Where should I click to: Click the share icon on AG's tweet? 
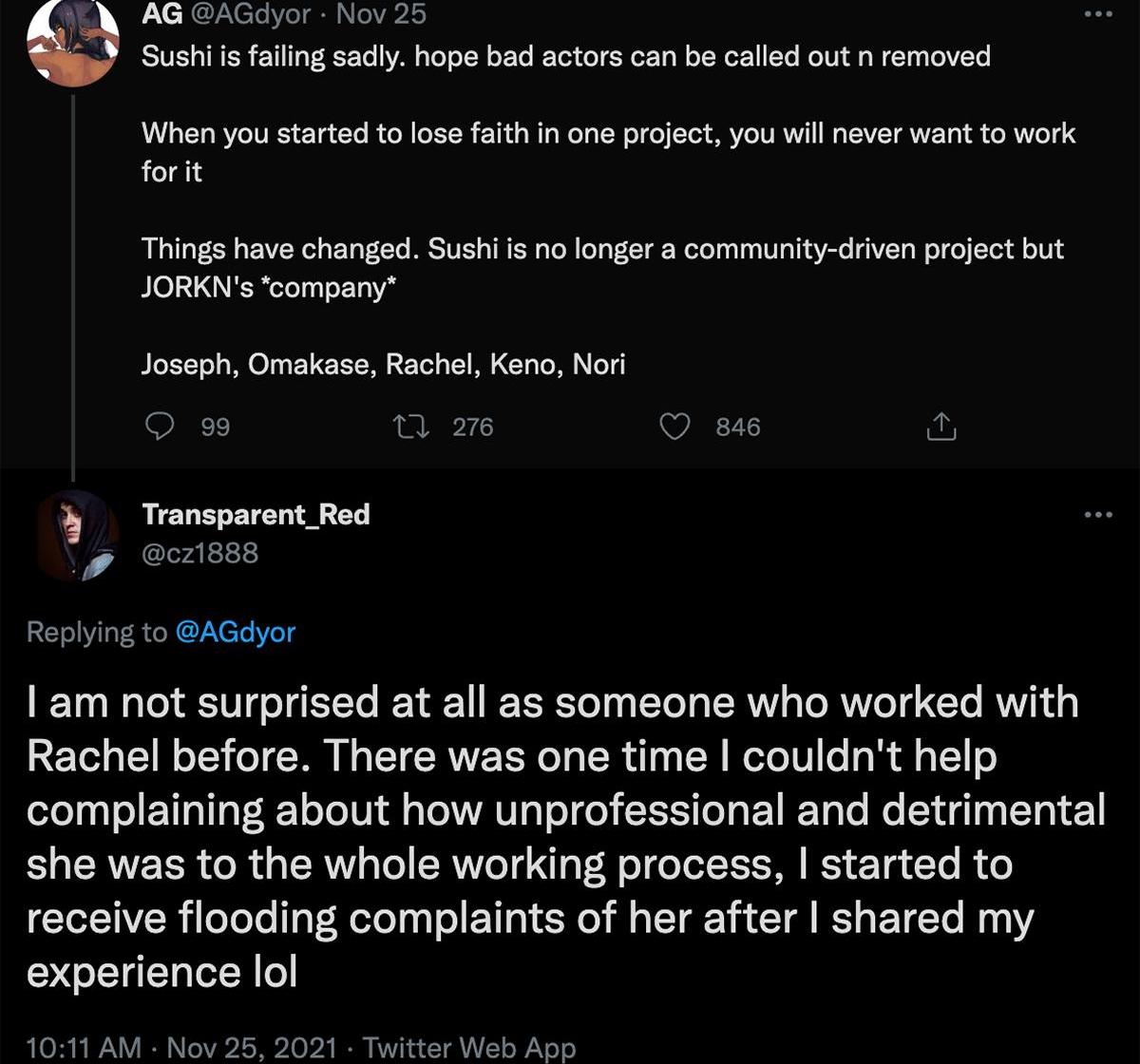(x=940, y=427)
